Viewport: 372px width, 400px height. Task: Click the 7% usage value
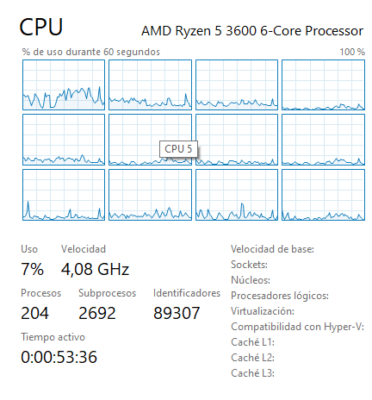click(32, 269)
